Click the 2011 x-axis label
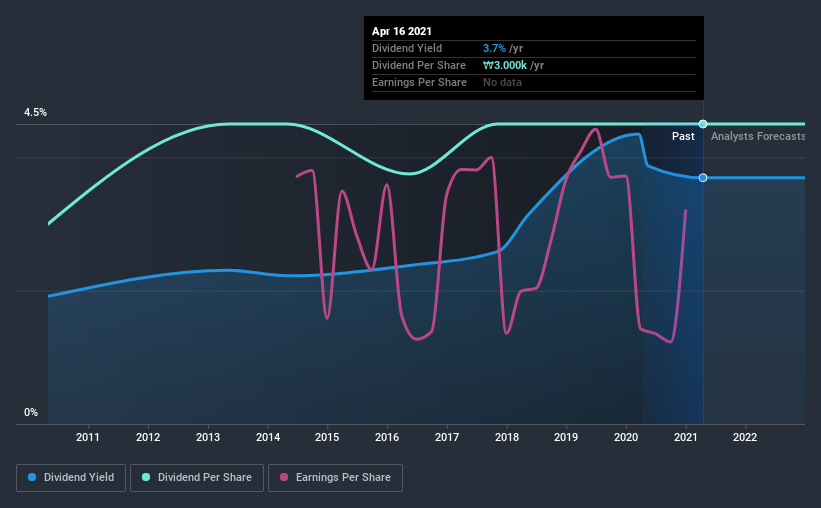 point(88,437)
